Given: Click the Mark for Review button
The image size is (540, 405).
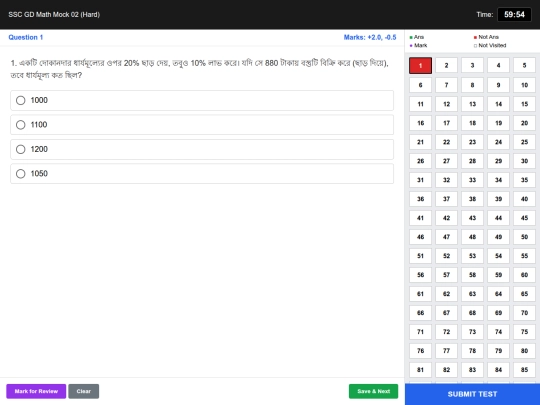Looking at the screenshot, I should click(36, 391).
